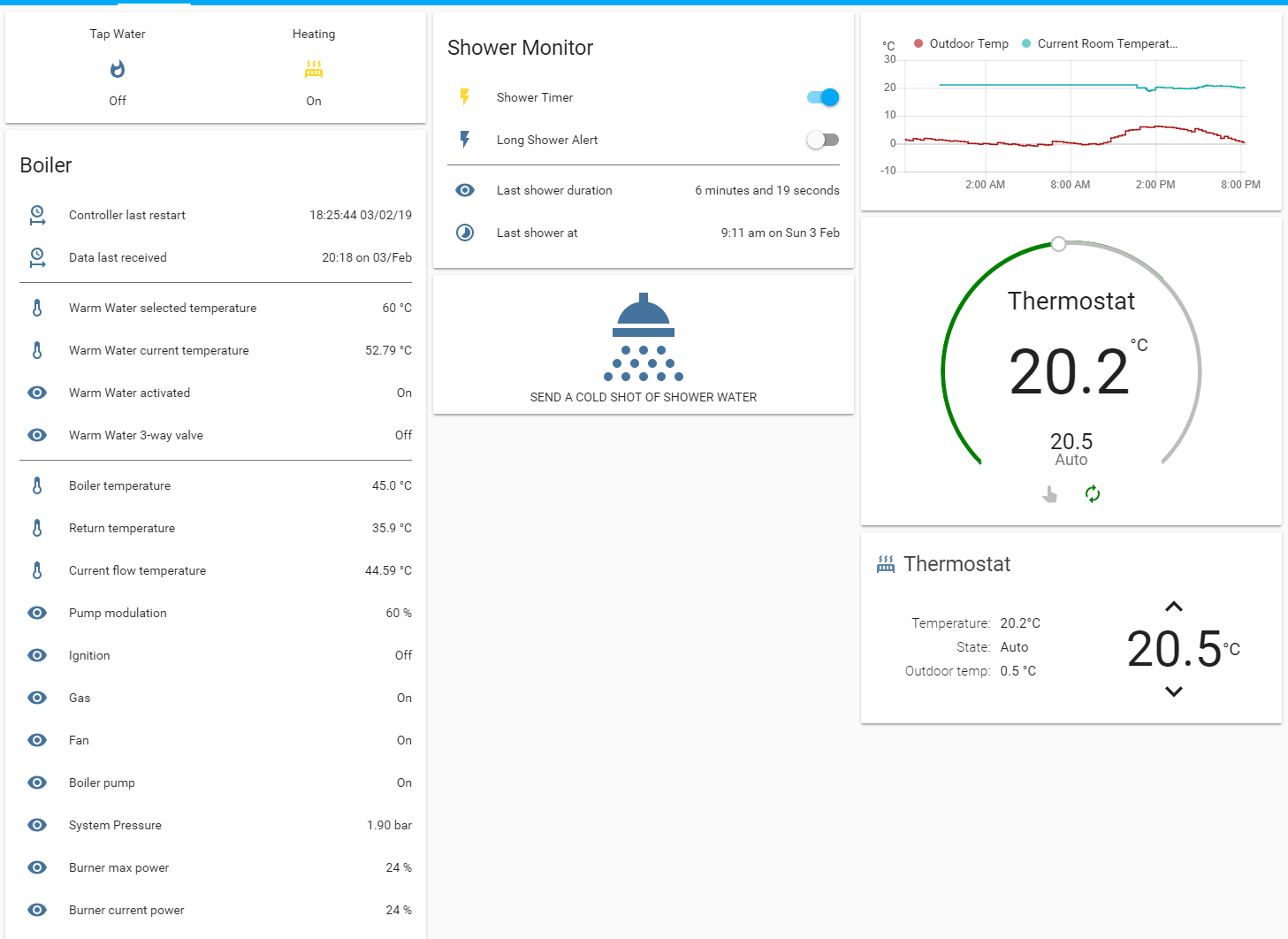
Task: Click the eye icon next to Warm Water activated
Action: coord(37,392)
